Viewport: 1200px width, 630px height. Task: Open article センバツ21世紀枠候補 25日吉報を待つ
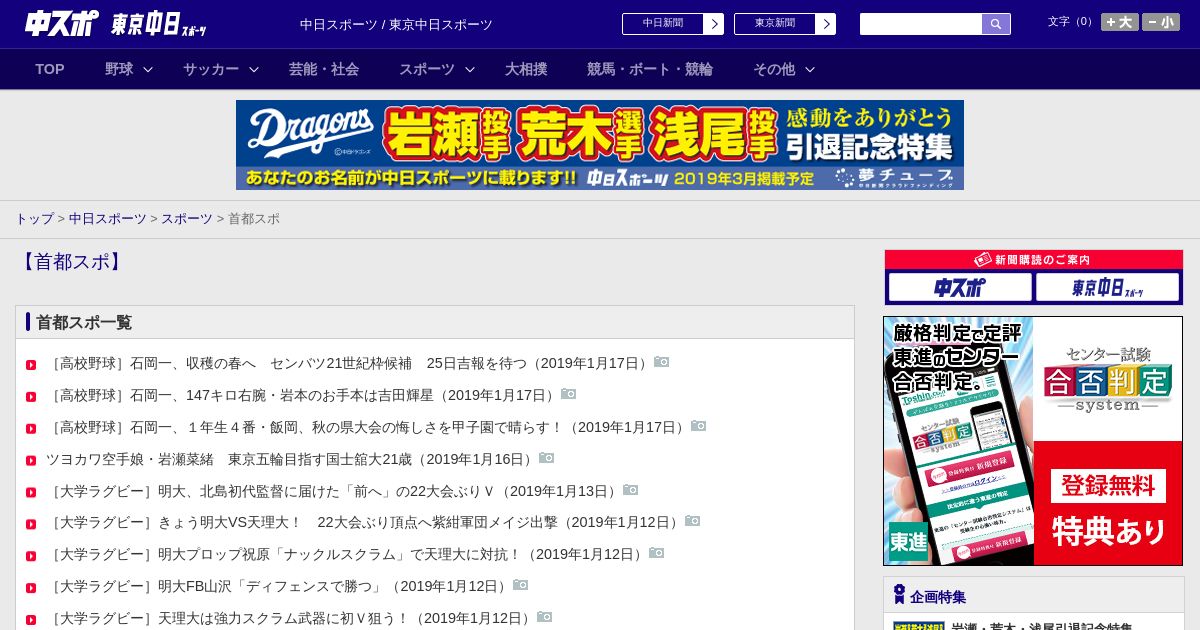pos(349,363)
